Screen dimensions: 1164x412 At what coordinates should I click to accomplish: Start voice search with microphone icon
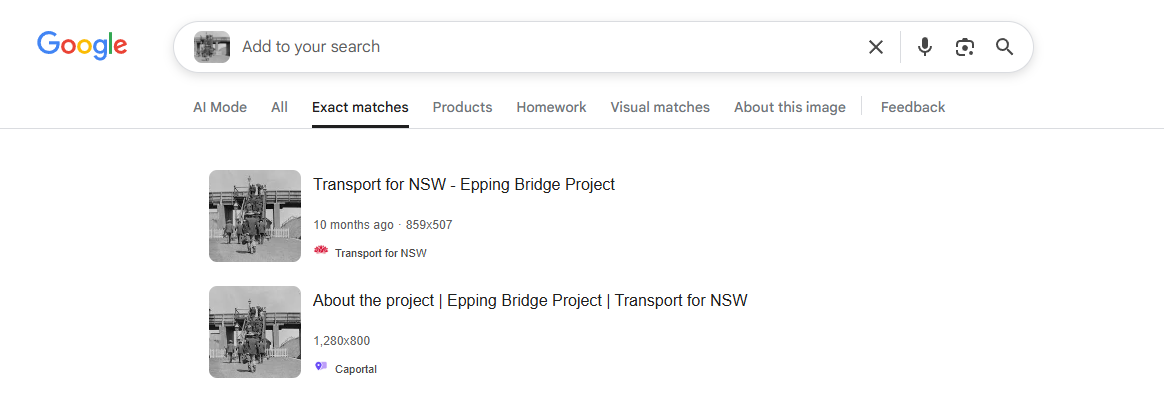tap(925, 47)
